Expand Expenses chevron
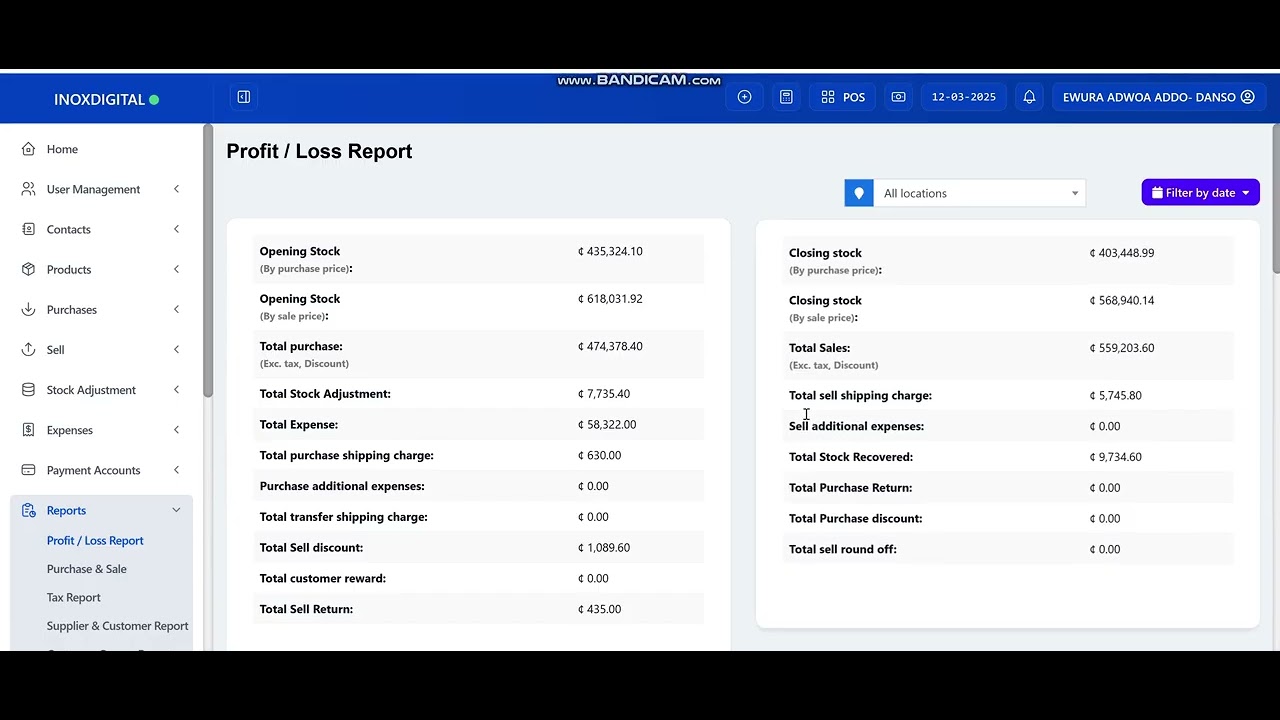This screenshot has width=1280, height=720. [x=176, y=430]
